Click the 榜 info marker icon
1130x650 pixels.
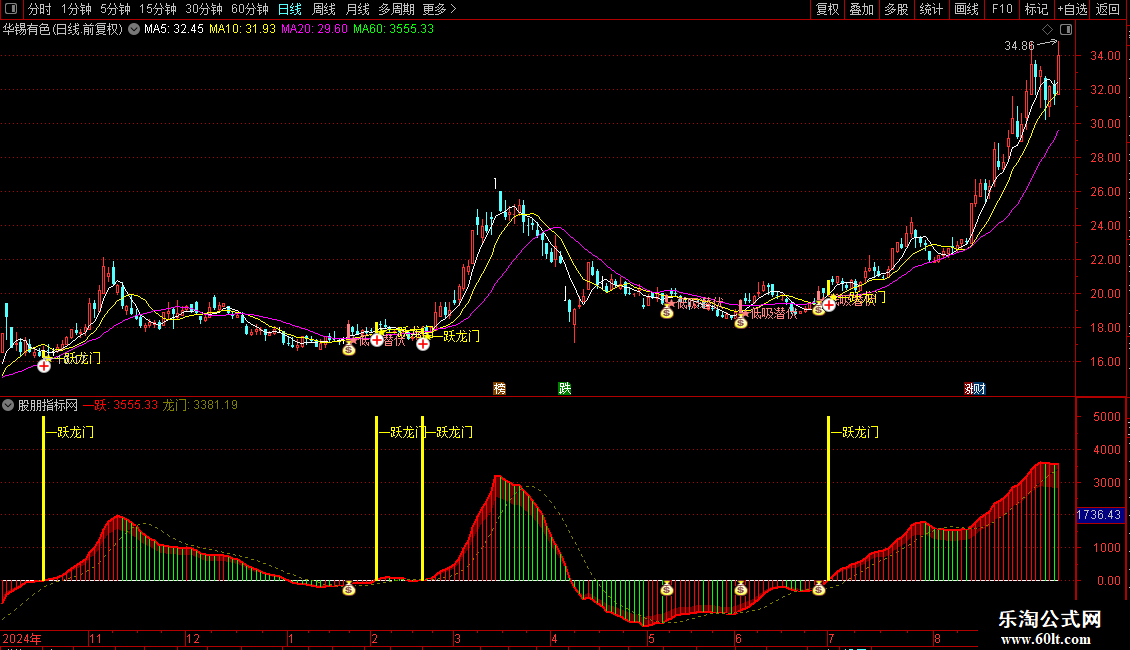[x=499, y=388]
